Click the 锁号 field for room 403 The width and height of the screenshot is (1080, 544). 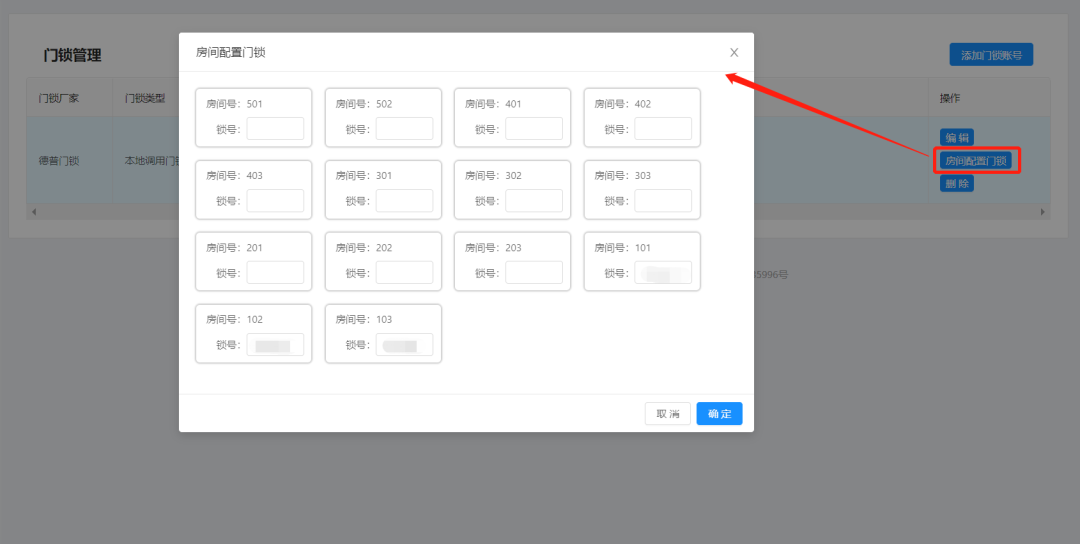275,200
